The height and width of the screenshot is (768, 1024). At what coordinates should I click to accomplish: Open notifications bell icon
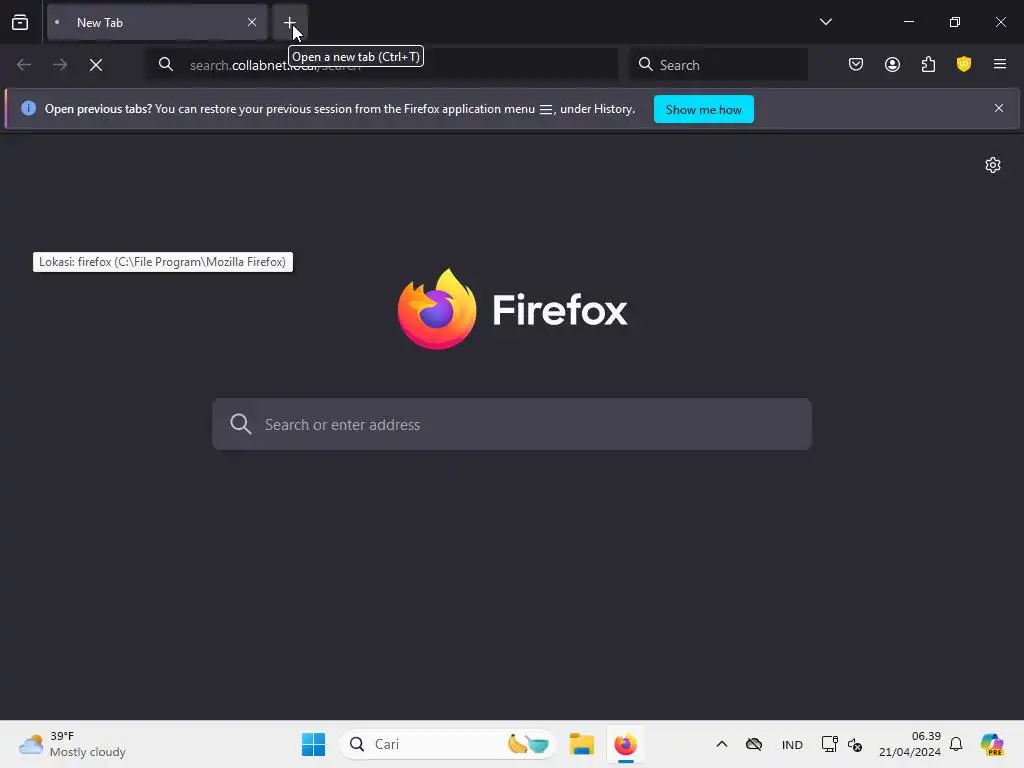click(x=956, y=744)
